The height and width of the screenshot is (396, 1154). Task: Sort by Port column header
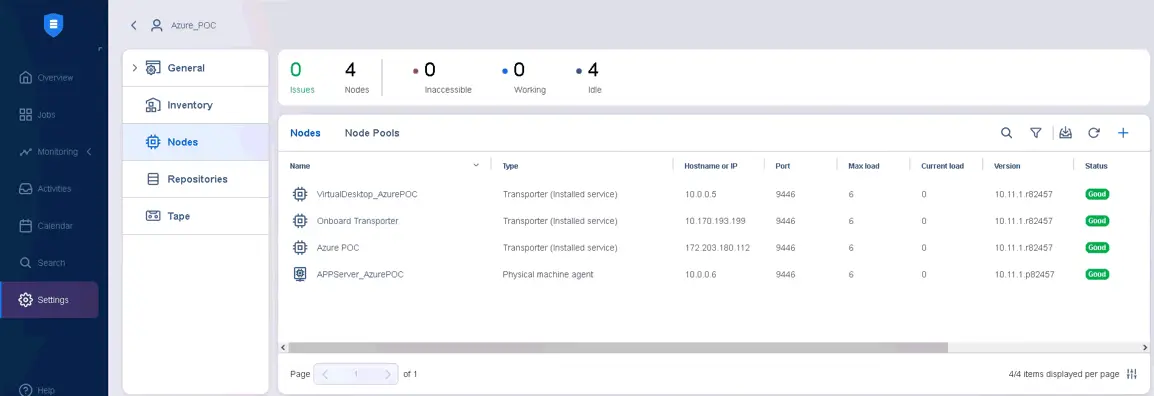[783, 166]
